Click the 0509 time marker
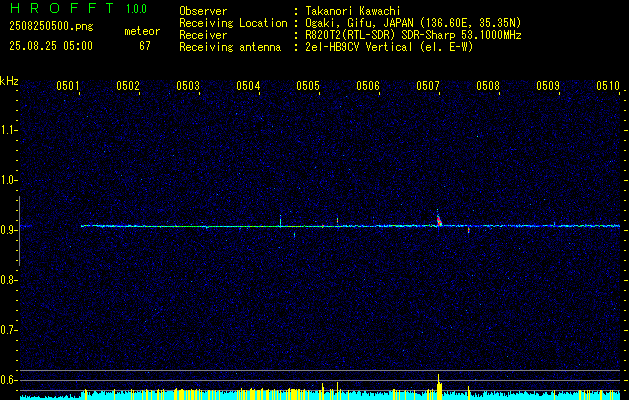This screenshot has height=400, width=629. [548, 85]
